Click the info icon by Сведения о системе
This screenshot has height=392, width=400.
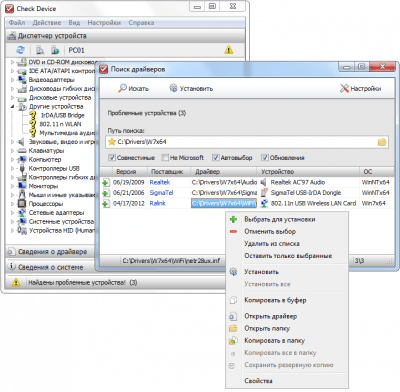pyautogui.click(x=12, y=267)
